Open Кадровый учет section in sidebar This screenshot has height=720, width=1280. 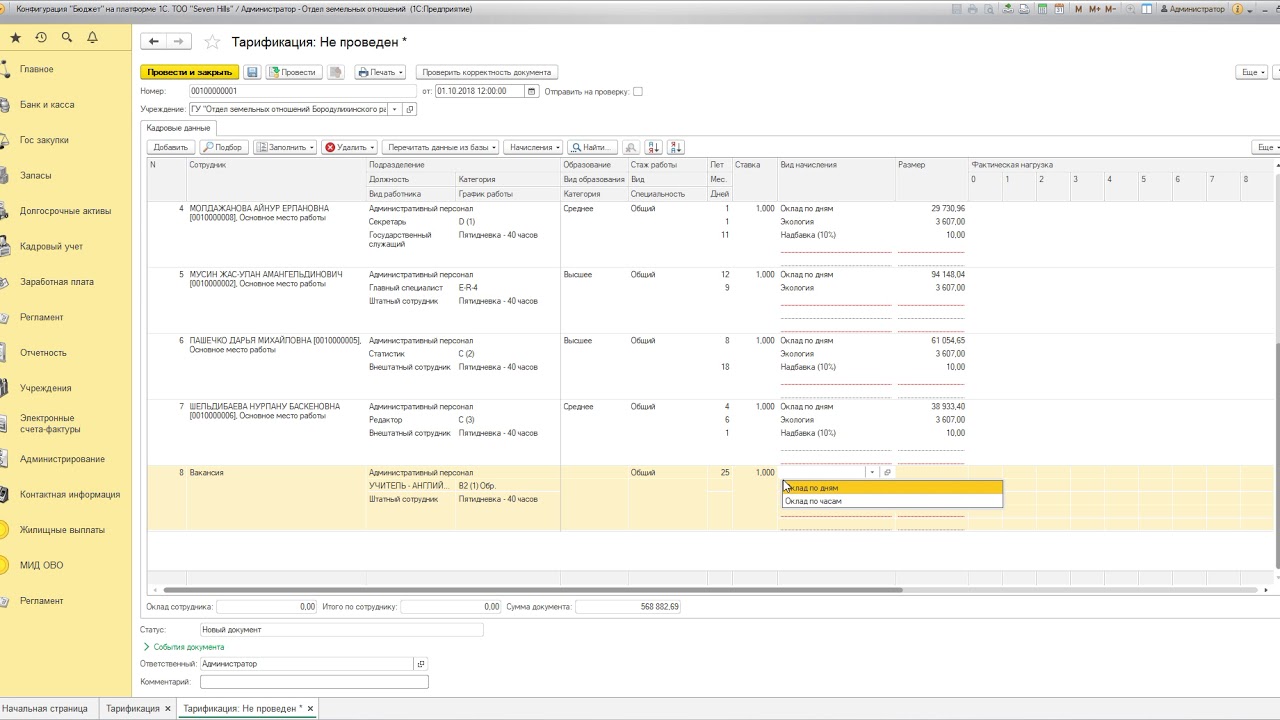[51, 246]
